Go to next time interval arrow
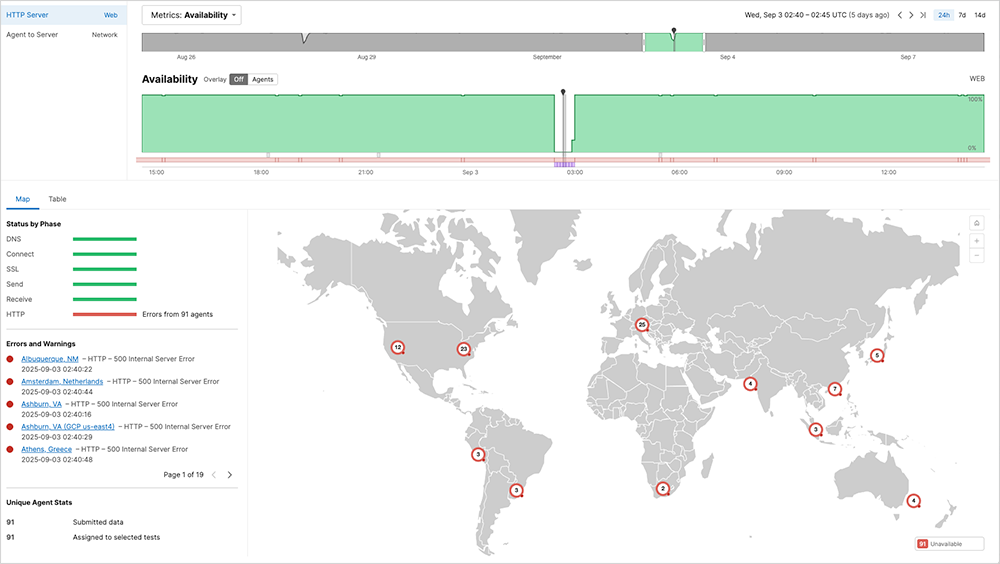This screenshot has height=564, width=1000. [911, 15]
